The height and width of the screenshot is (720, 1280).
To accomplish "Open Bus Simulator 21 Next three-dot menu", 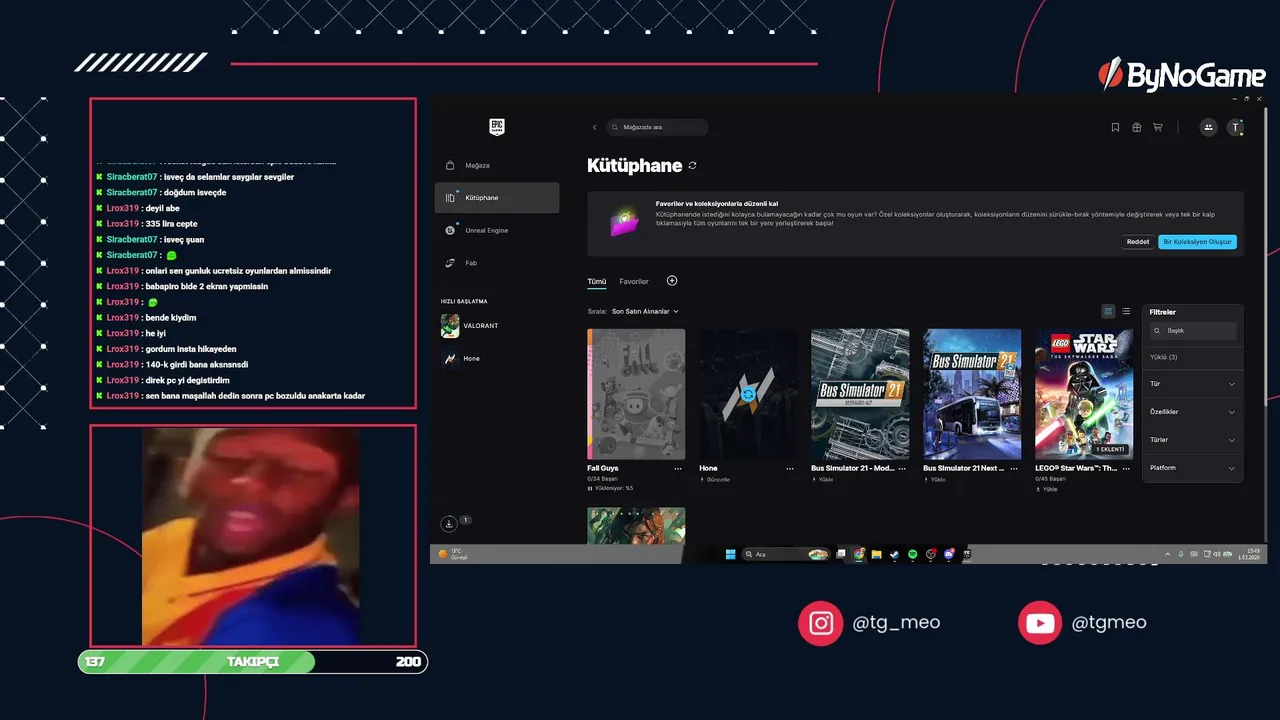I will (1014, 468).
